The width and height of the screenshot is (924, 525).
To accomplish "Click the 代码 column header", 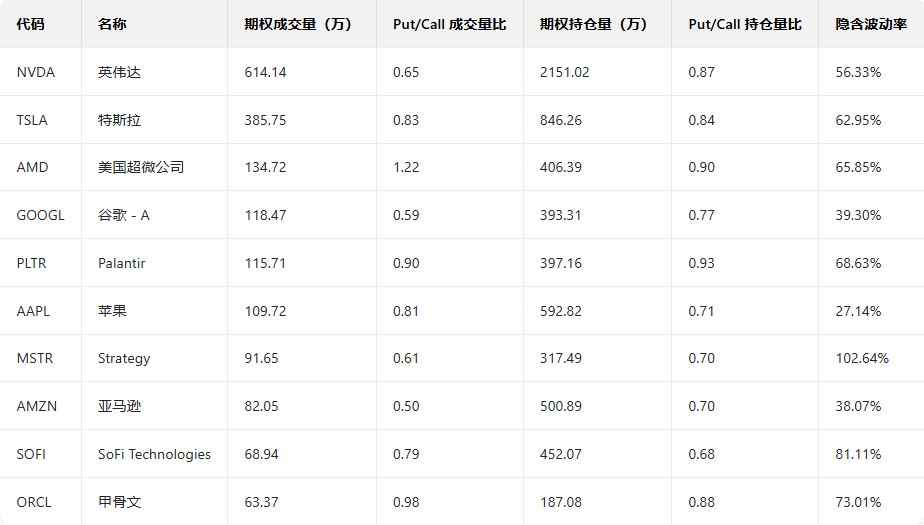I will click(31, 24).
